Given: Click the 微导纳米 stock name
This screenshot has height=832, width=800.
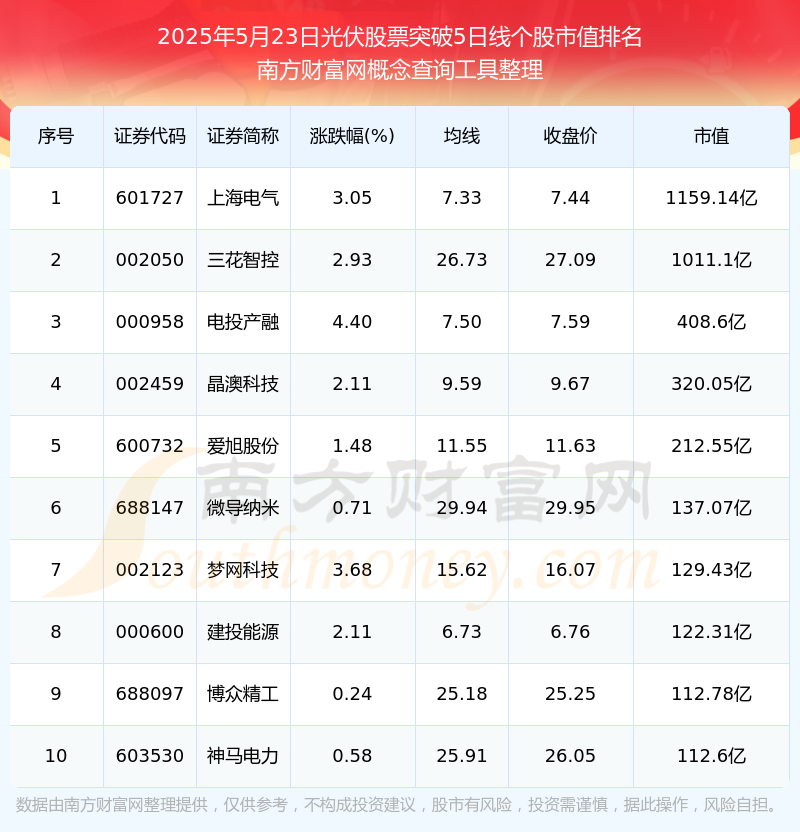Looking at the screenshot, I should [243, 508].
